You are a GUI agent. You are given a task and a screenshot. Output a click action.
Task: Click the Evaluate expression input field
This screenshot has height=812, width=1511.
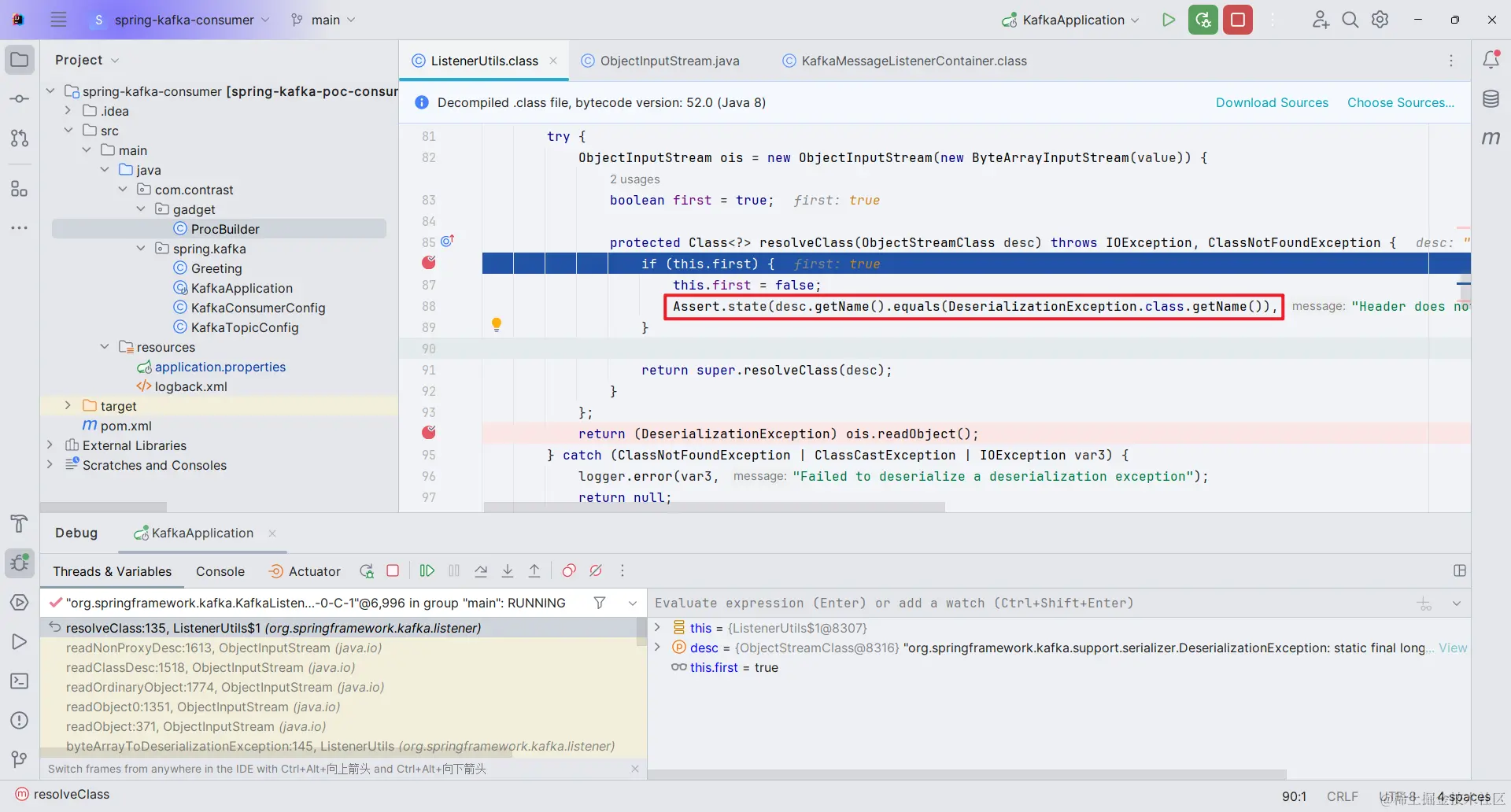click(1031, 603)
